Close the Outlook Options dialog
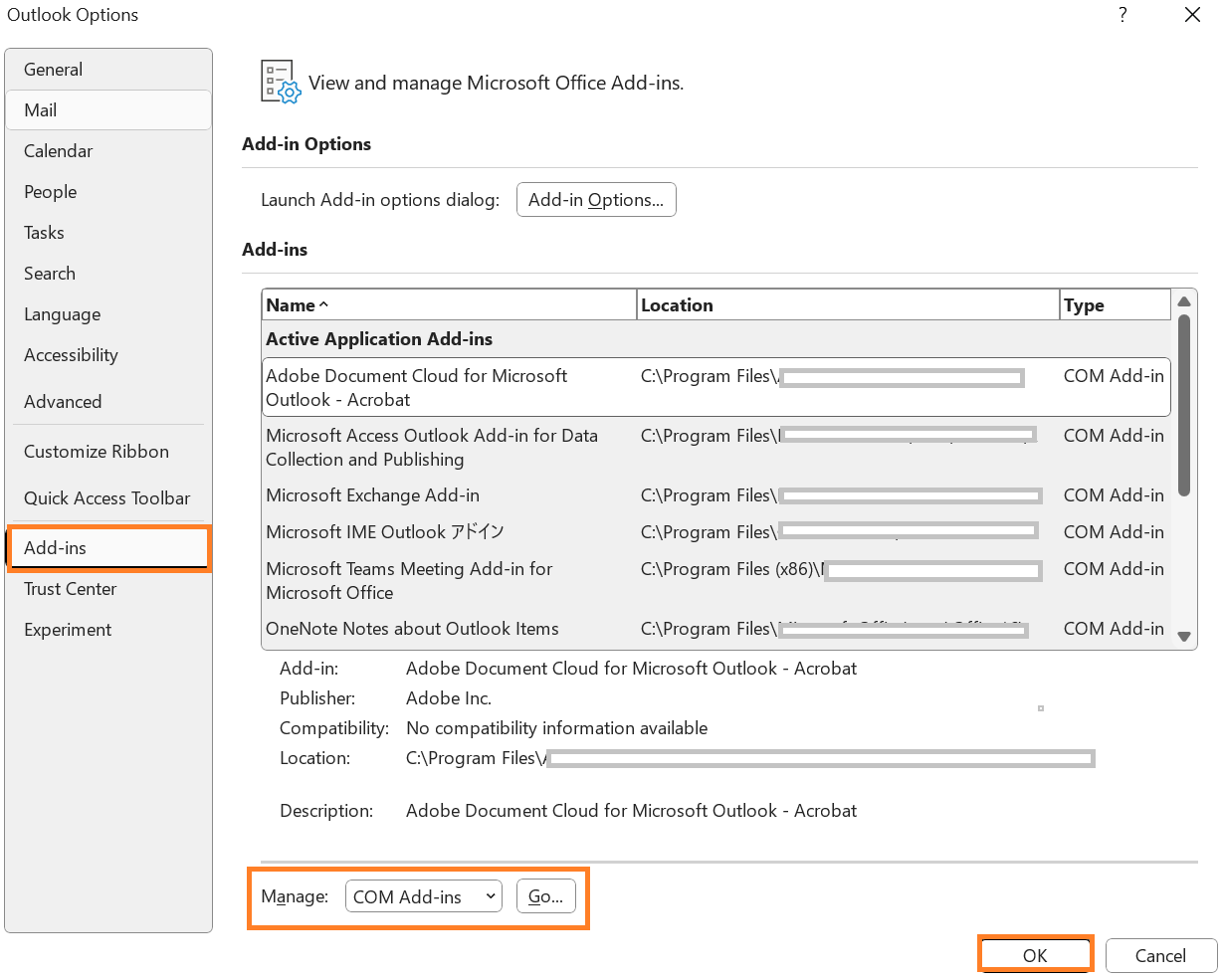The height and width of the screenshot is (980, 1223). coord(1192,15)
